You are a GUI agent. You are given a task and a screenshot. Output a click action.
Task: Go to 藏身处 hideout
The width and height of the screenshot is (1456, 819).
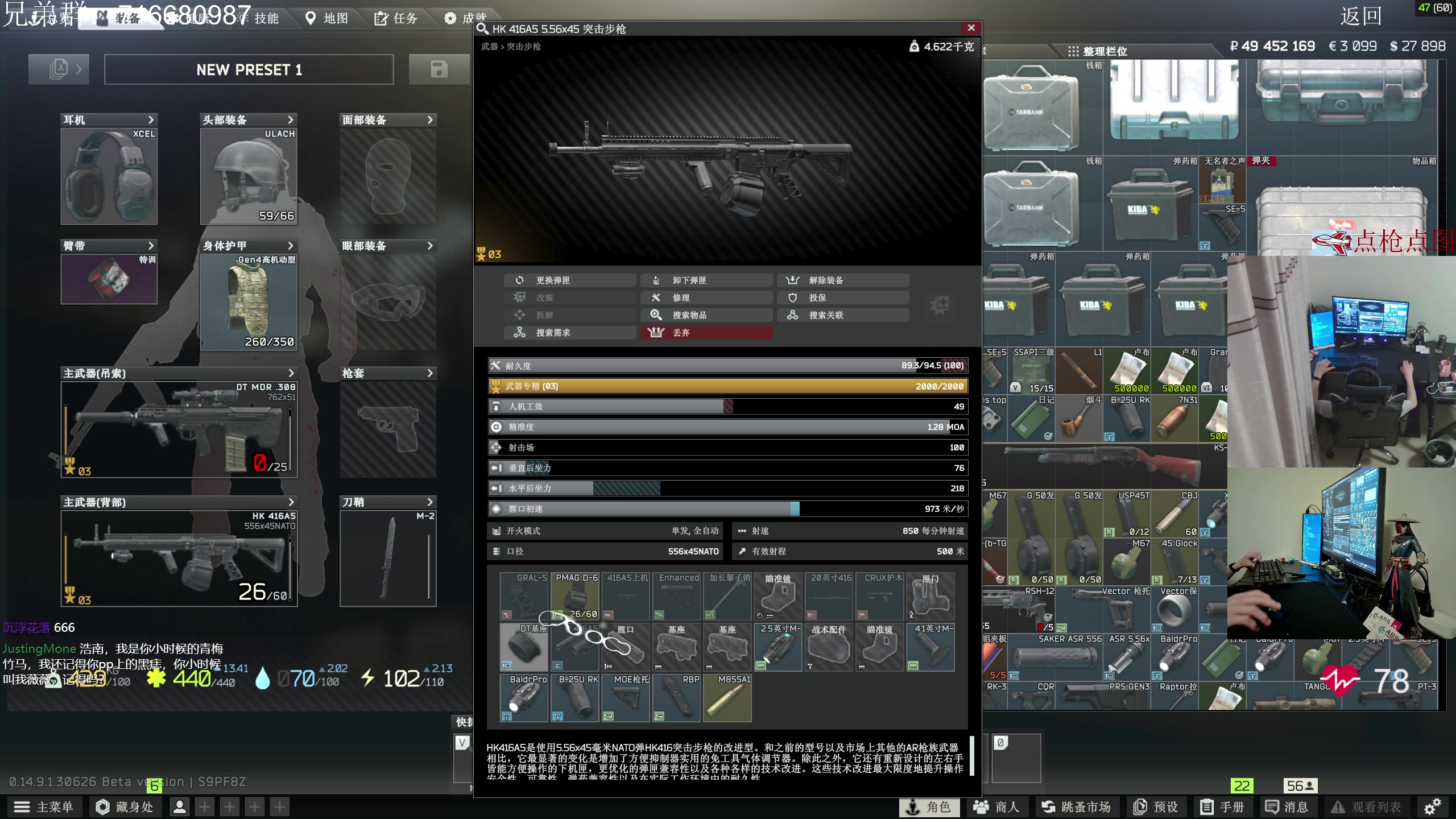coord(125,806)
